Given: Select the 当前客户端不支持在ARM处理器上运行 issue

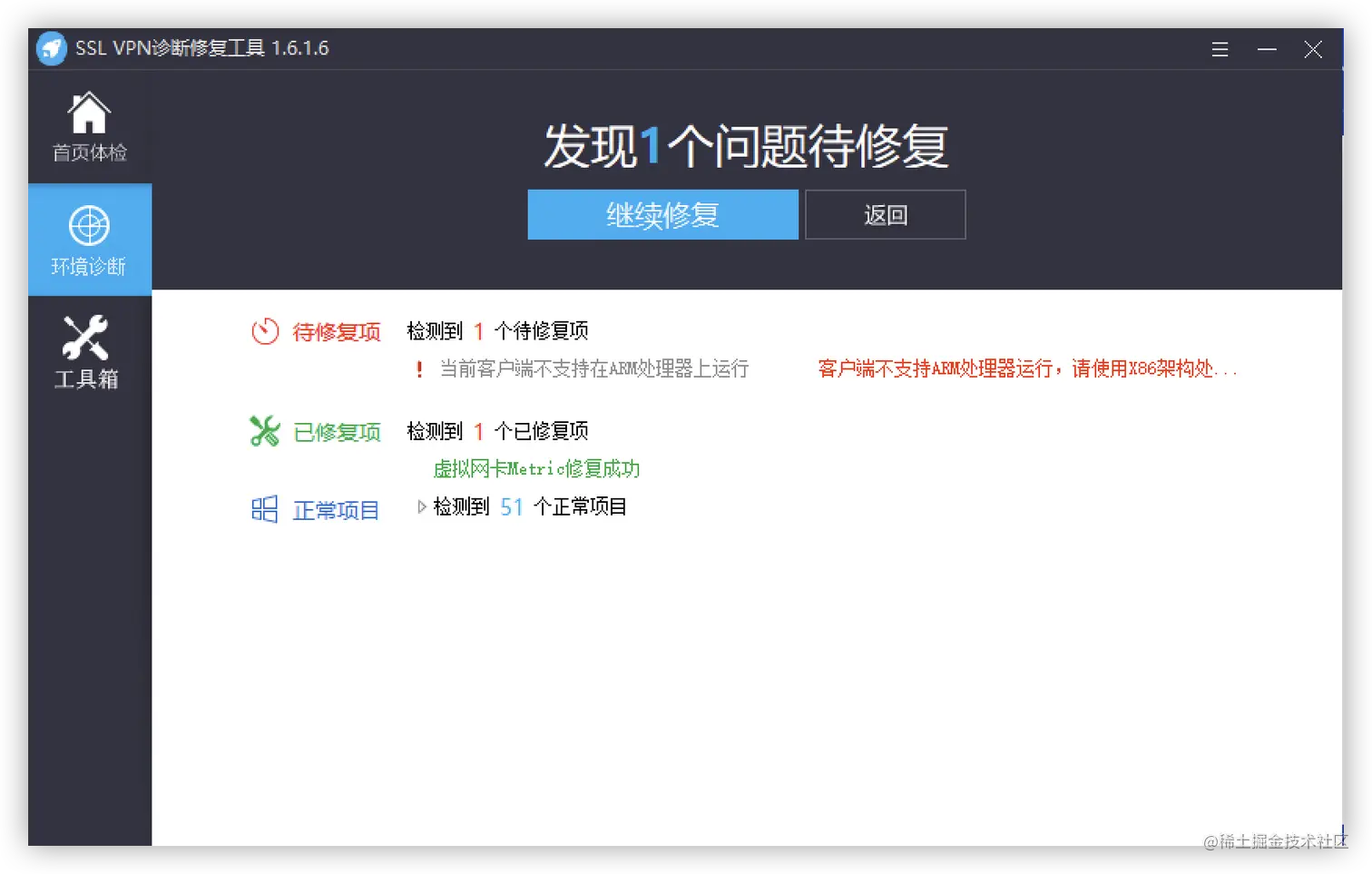Looking at the screenshot, I should (x=594, y=368).
